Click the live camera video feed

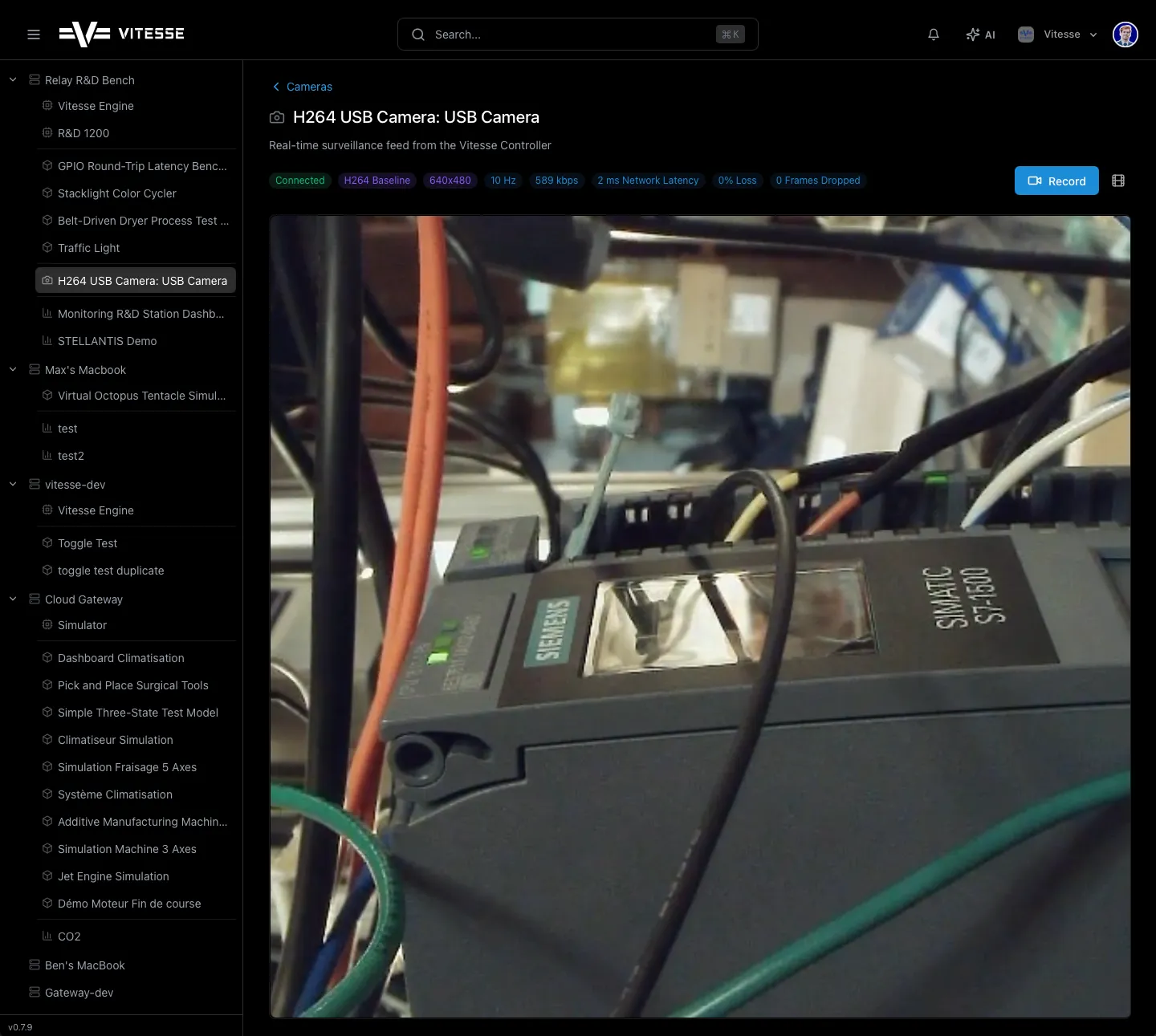[x=700, y=616]
